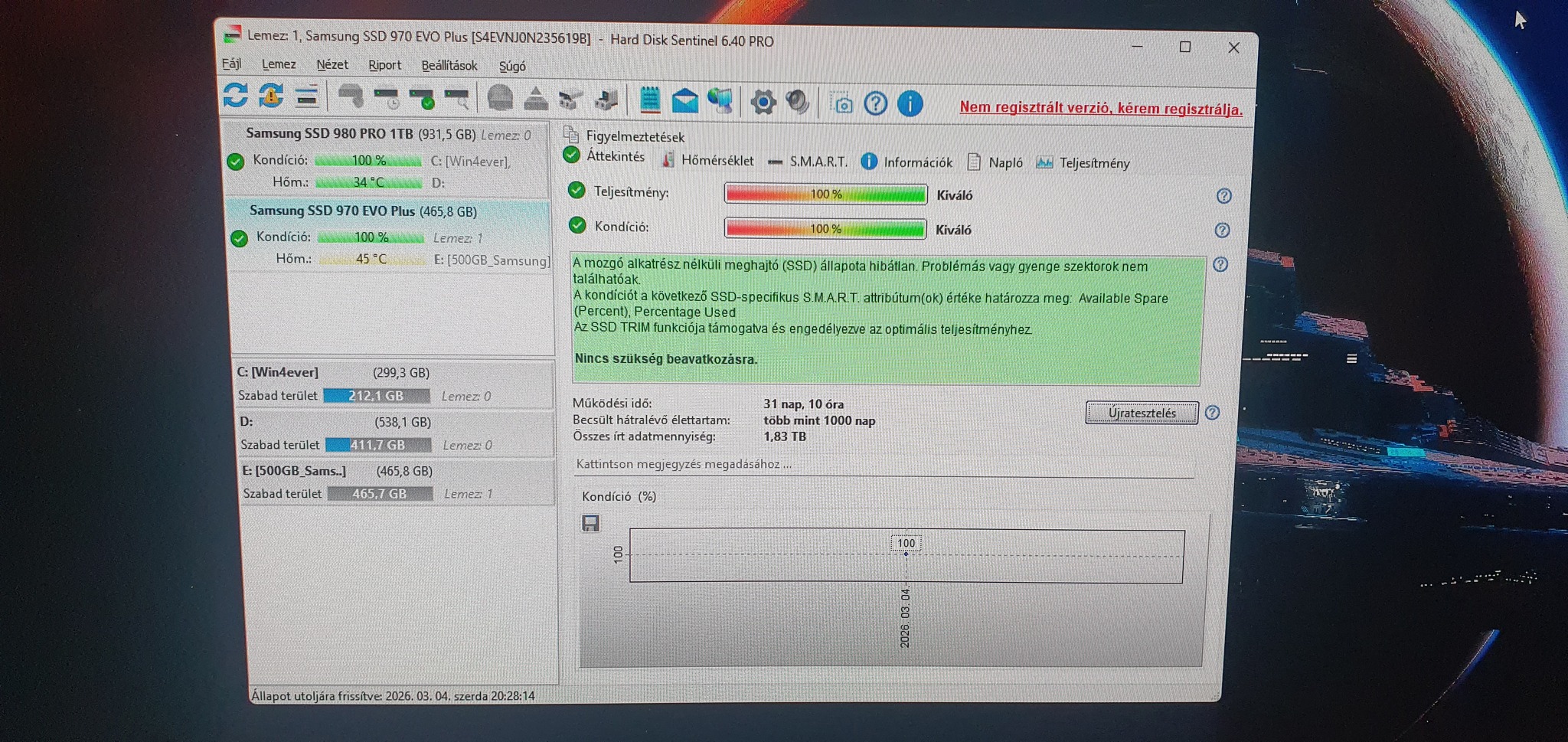1568x742 pixels.
Task: Click the blue envelope email icon
Action: (x=685, y=100)
